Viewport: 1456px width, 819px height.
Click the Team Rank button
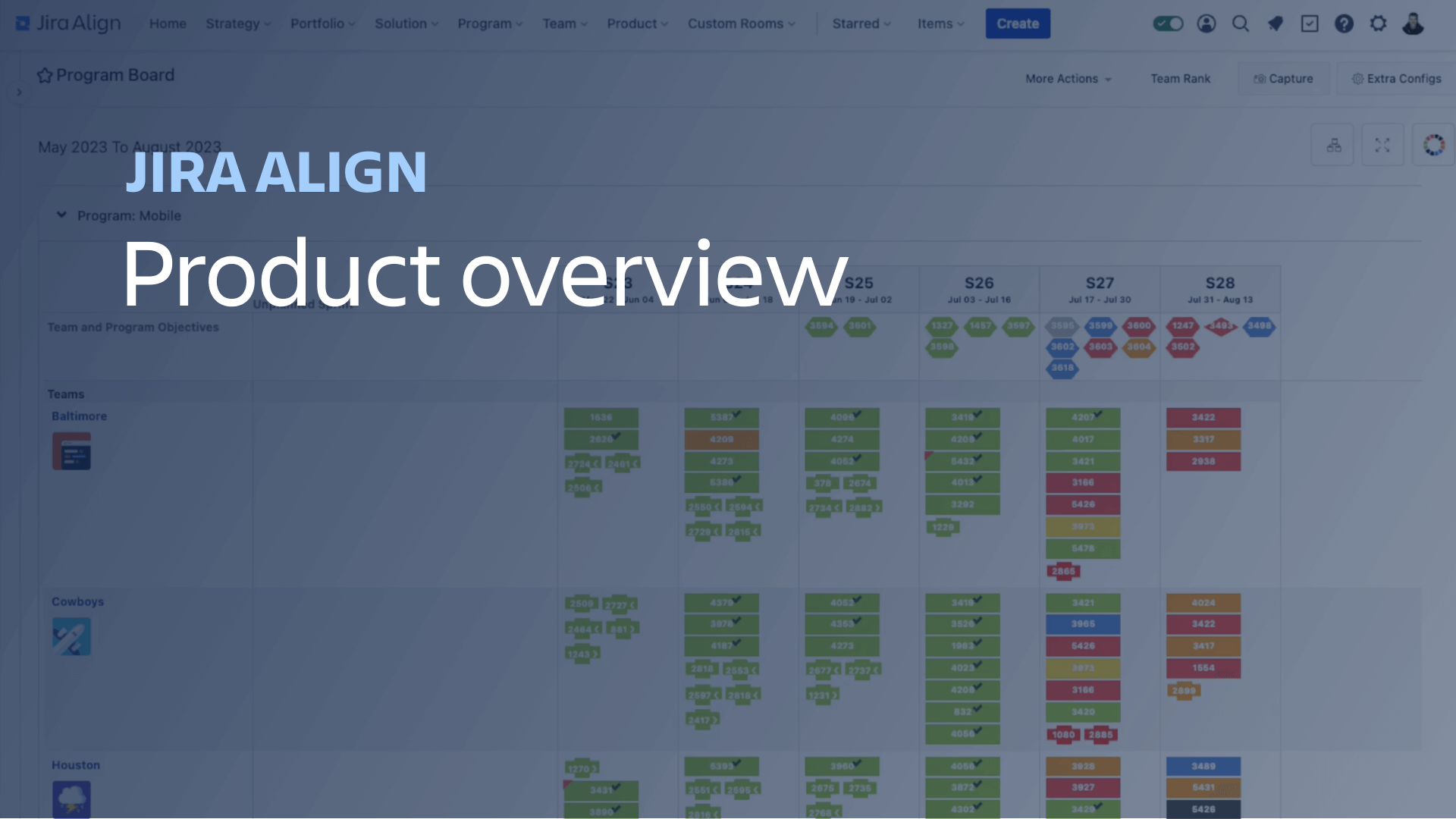click(x=1180, y=78)
